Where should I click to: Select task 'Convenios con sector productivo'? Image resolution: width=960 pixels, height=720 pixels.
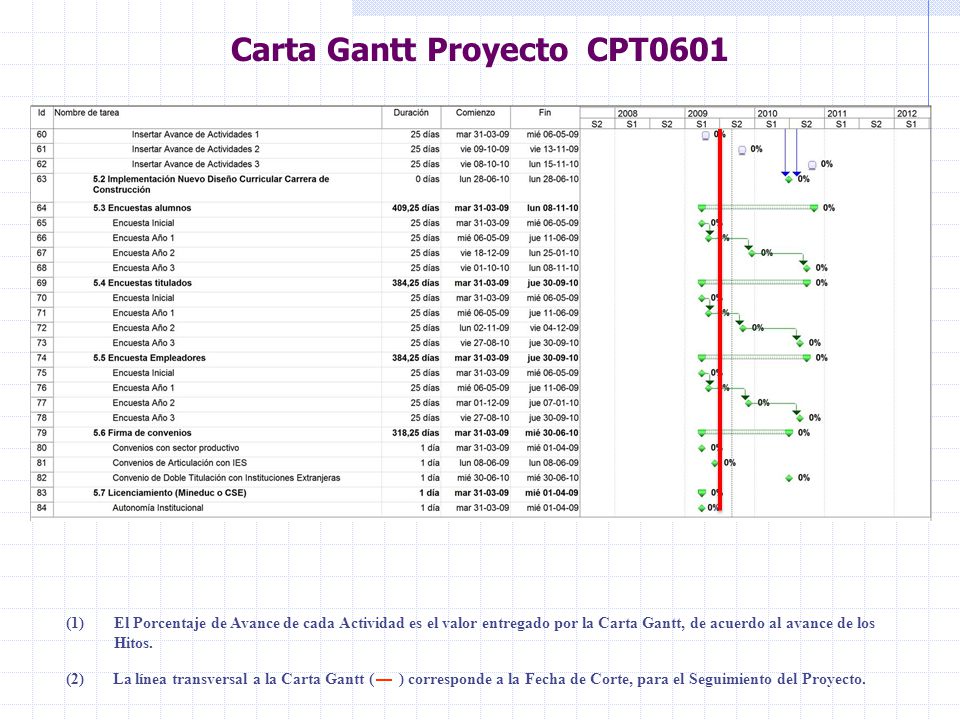pyautogui.click(x=176, y=448)
